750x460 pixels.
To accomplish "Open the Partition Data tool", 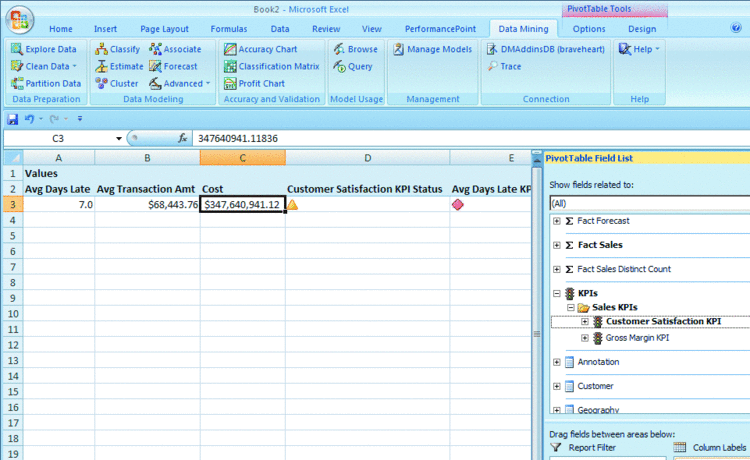I will (46, 83).
